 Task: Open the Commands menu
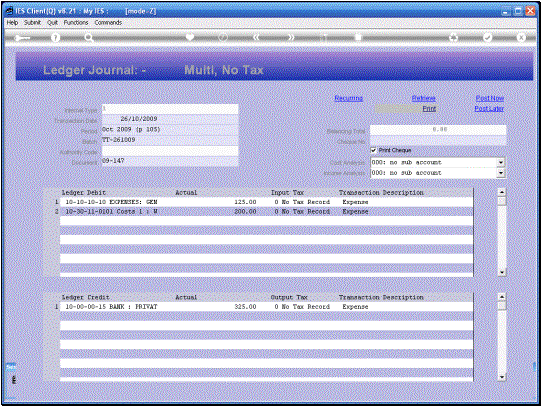[108, 22]
